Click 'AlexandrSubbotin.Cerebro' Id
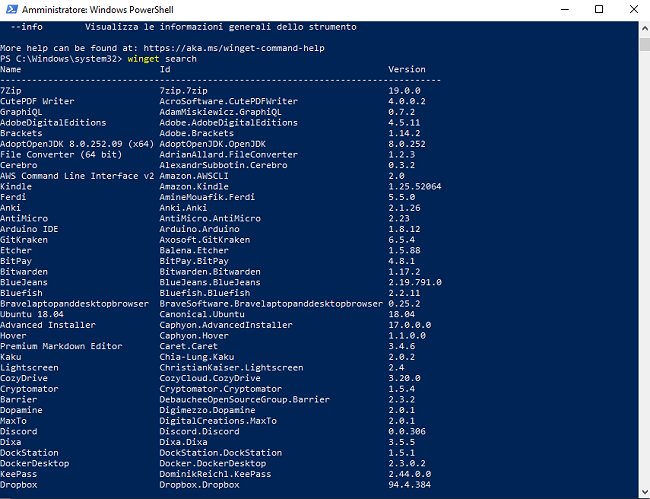The height and width of the screenshot is (499, 650). click(x=223, y=165)
